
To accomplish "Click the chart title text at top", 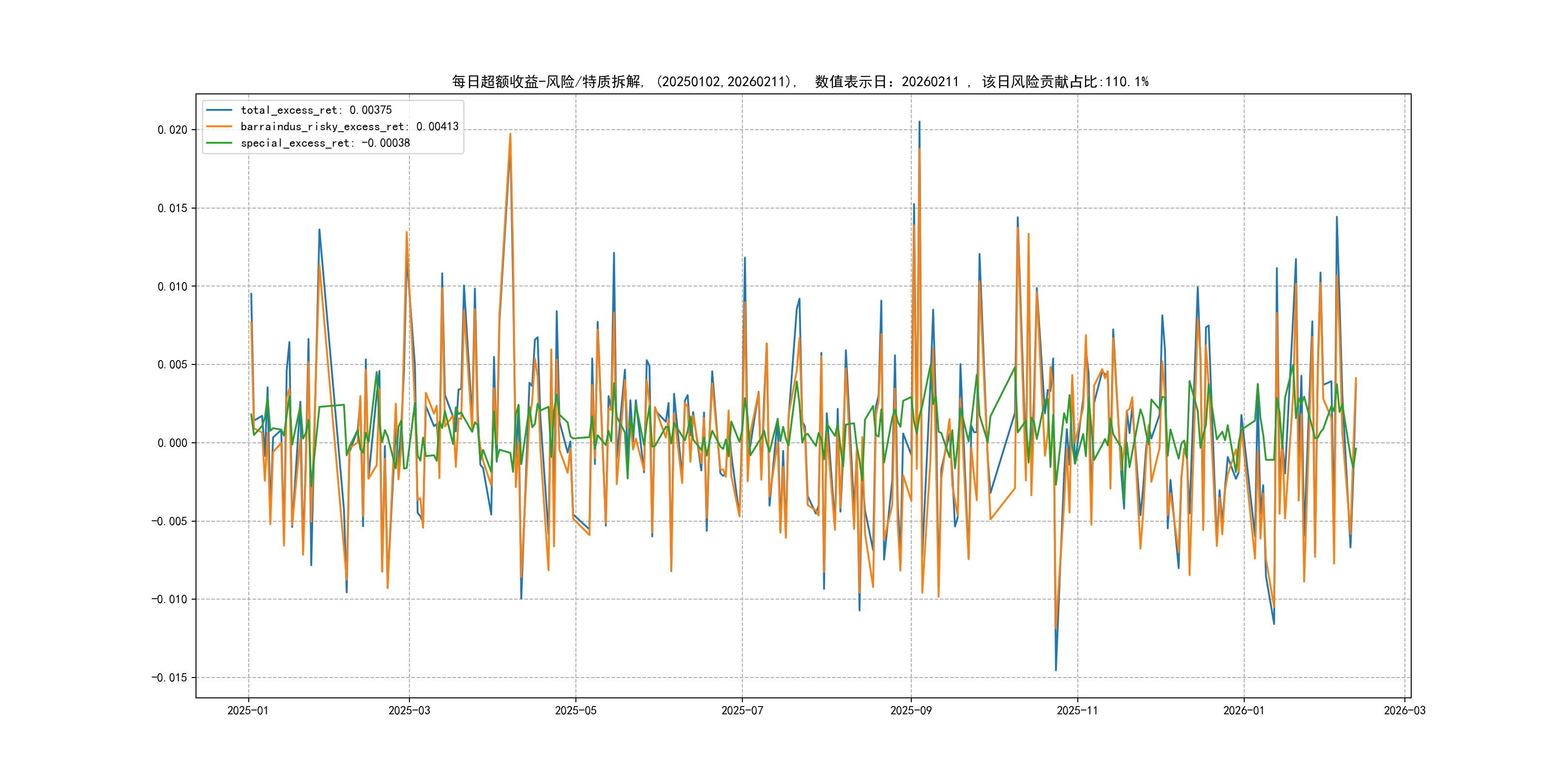I will [x=800, y=82].
